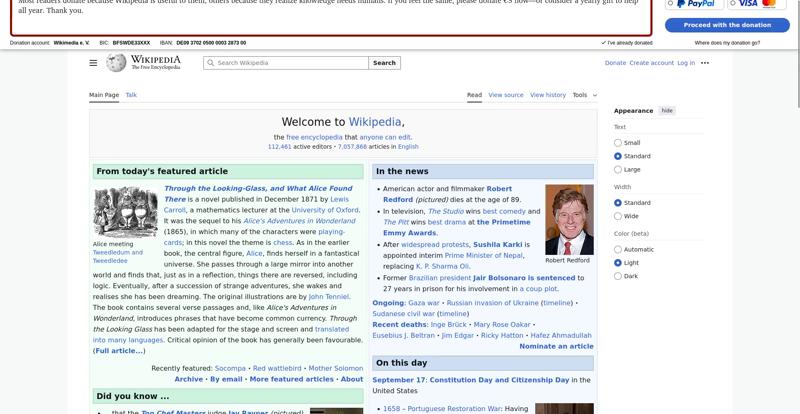Viewport: 800px width, 414px height.
Task: Open the View source tab
Action: click(x=506, y=95)
